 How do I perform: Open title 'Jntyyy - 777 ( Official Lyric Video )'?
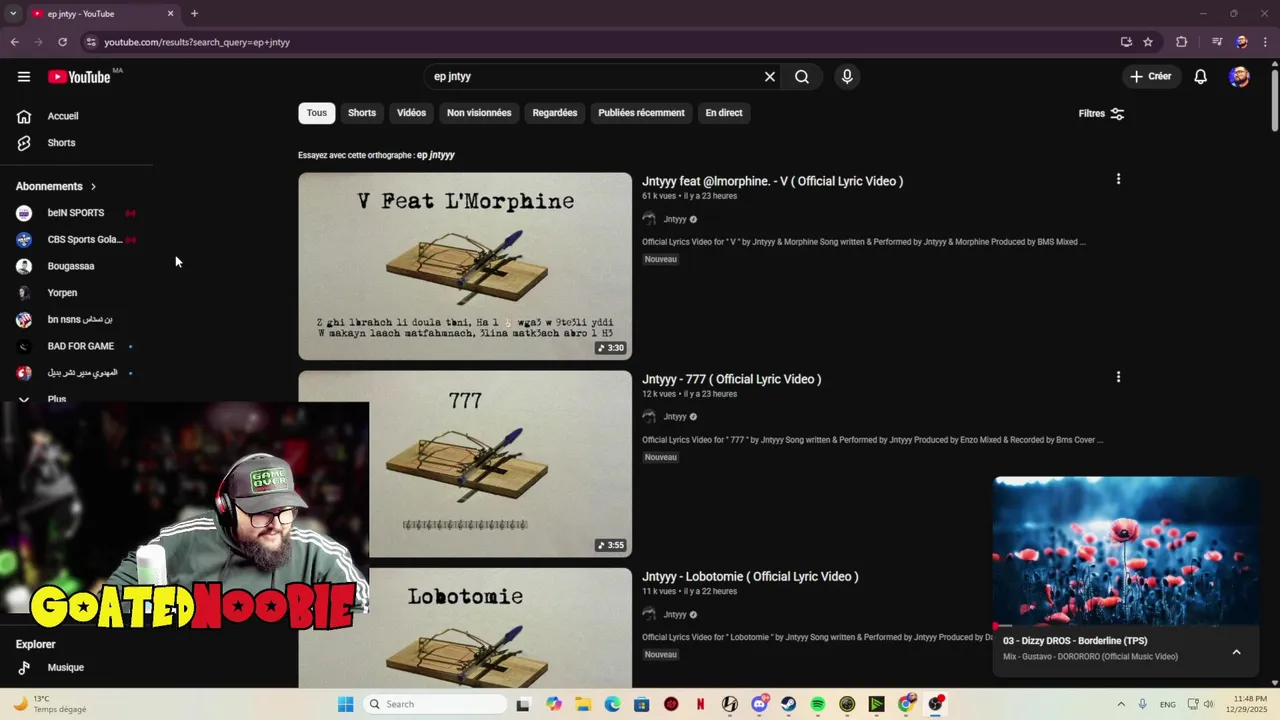point(731,379)
